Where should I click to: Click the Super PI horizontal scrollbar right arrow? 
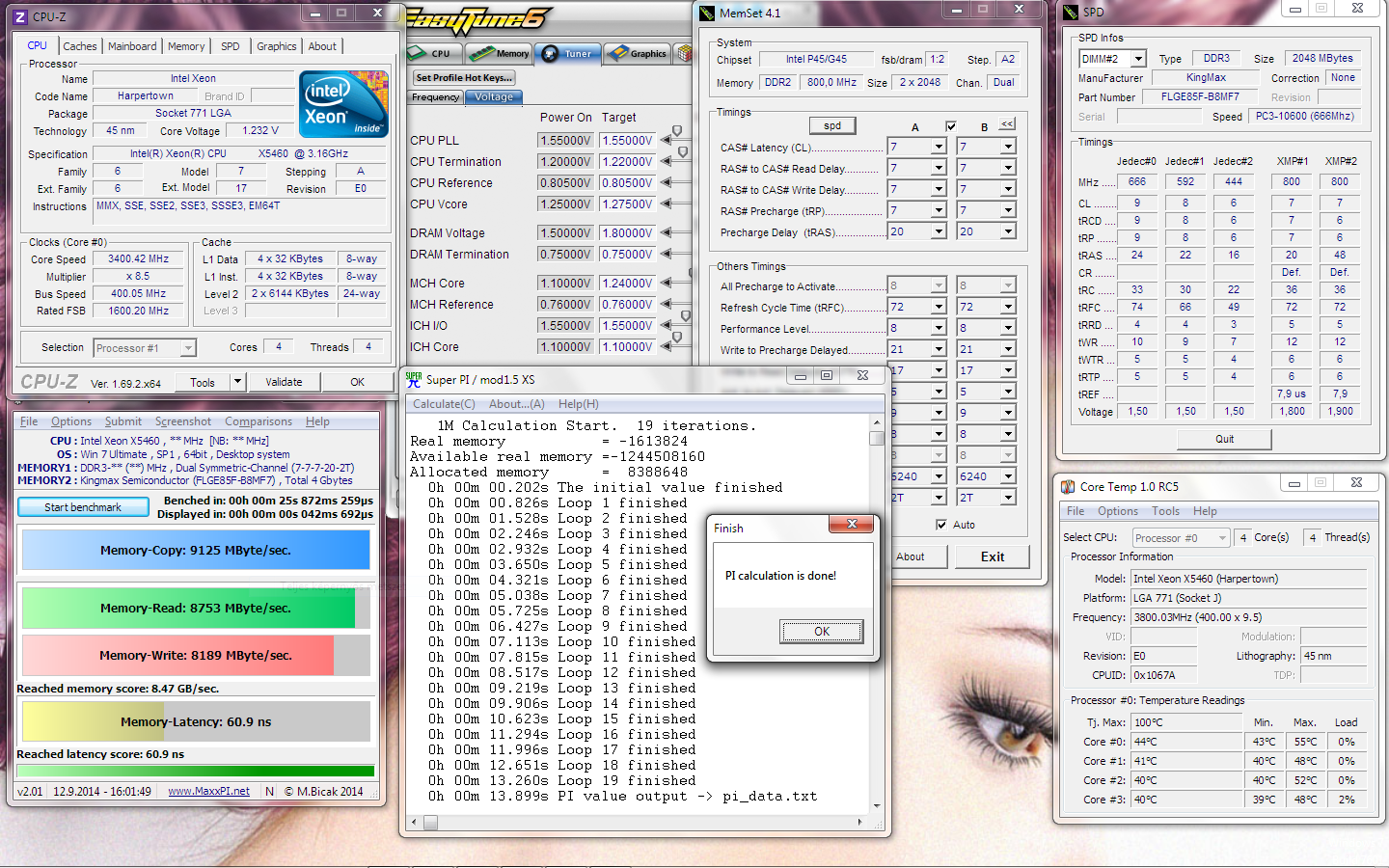(860, 823)
